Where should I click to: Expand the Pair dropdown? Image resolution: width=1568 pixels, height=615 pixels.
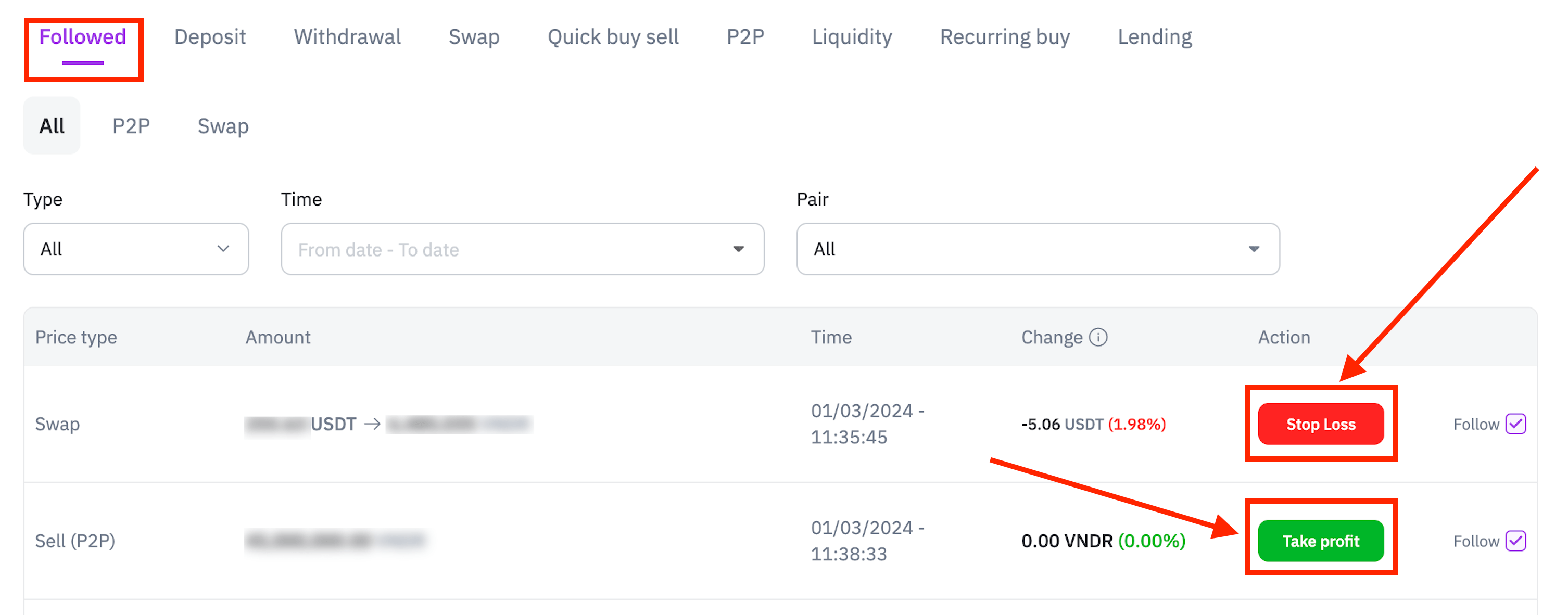pyautogui.click(x=1039, y=249)
